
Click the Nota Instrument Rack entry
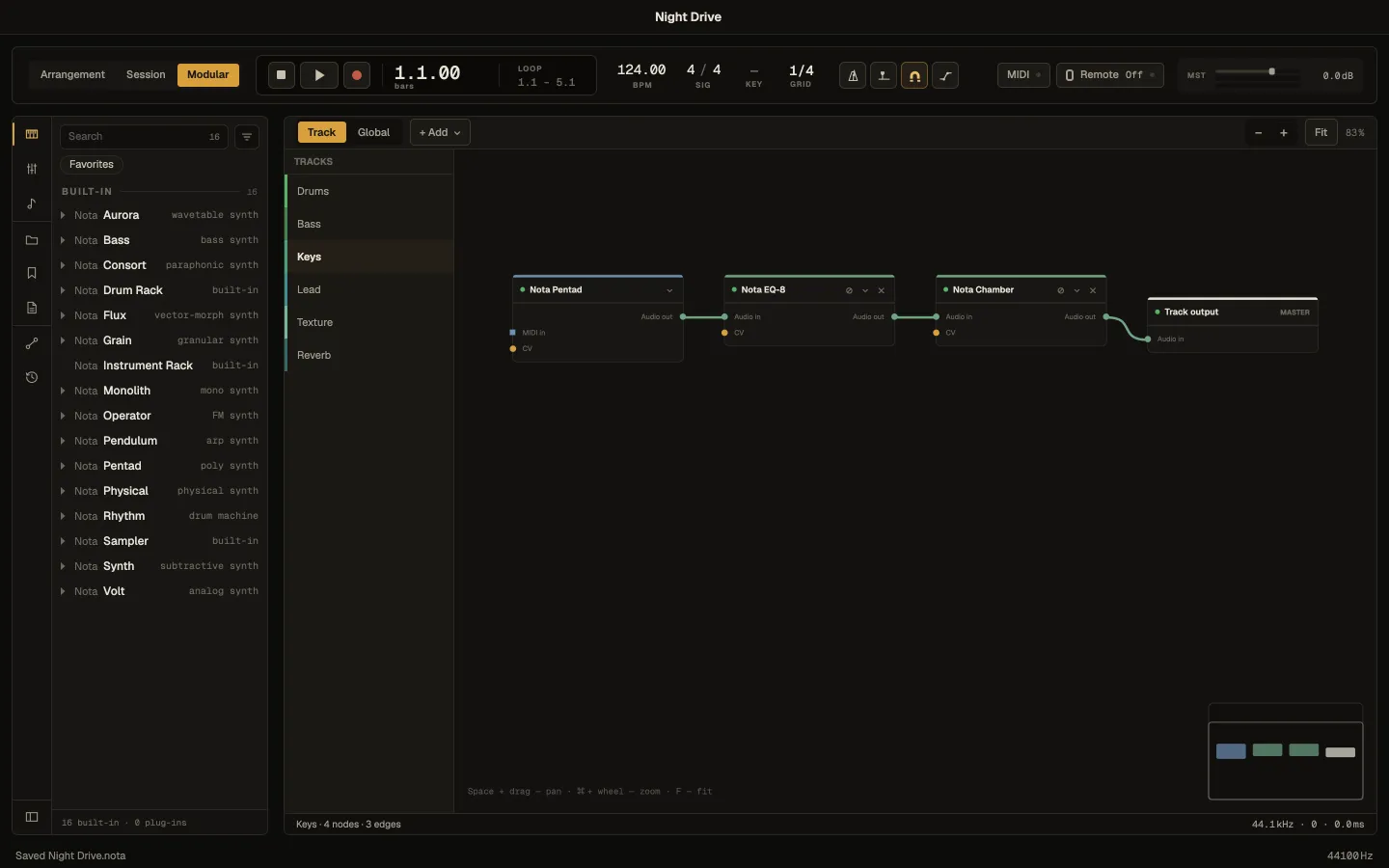[x=159, y=366]
